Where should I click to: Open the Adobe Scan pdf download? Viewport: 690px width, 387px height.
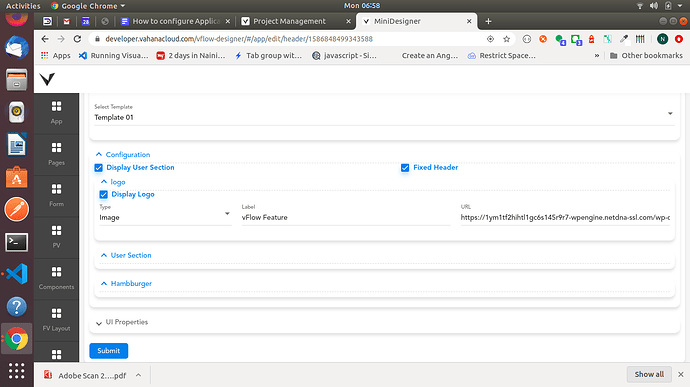tap(85, 375)
